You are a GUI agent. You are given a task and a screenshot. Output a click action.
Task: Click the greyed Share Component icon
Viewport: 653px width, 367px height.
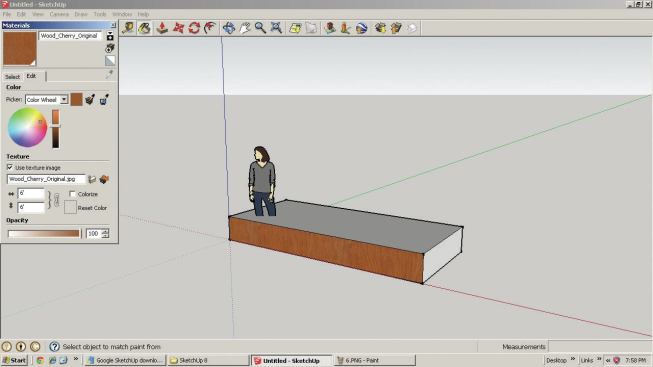(411, 28)
